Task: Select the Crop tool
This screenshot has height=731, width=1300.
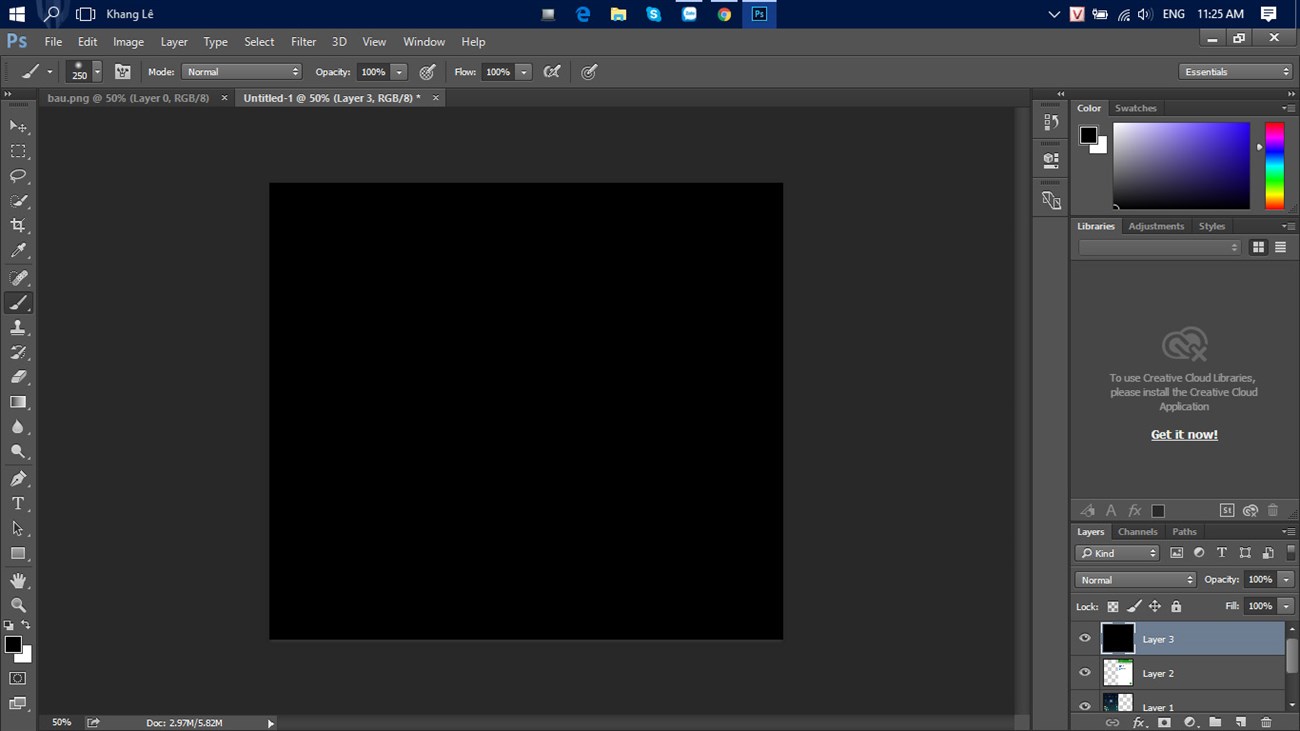Action: tap(18, 226)
